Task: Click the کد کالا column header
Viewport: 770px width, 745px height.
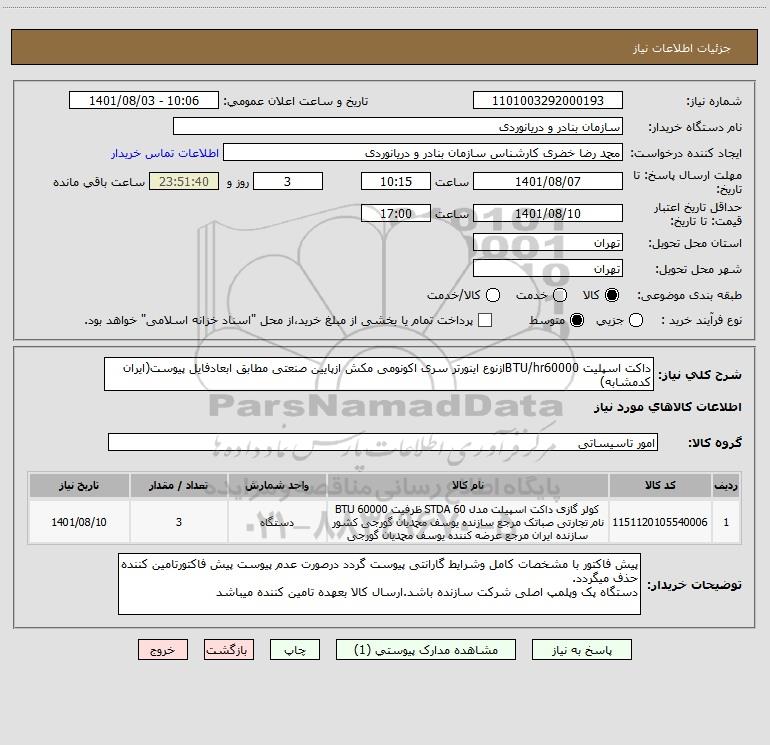Action: click(660, 485)
